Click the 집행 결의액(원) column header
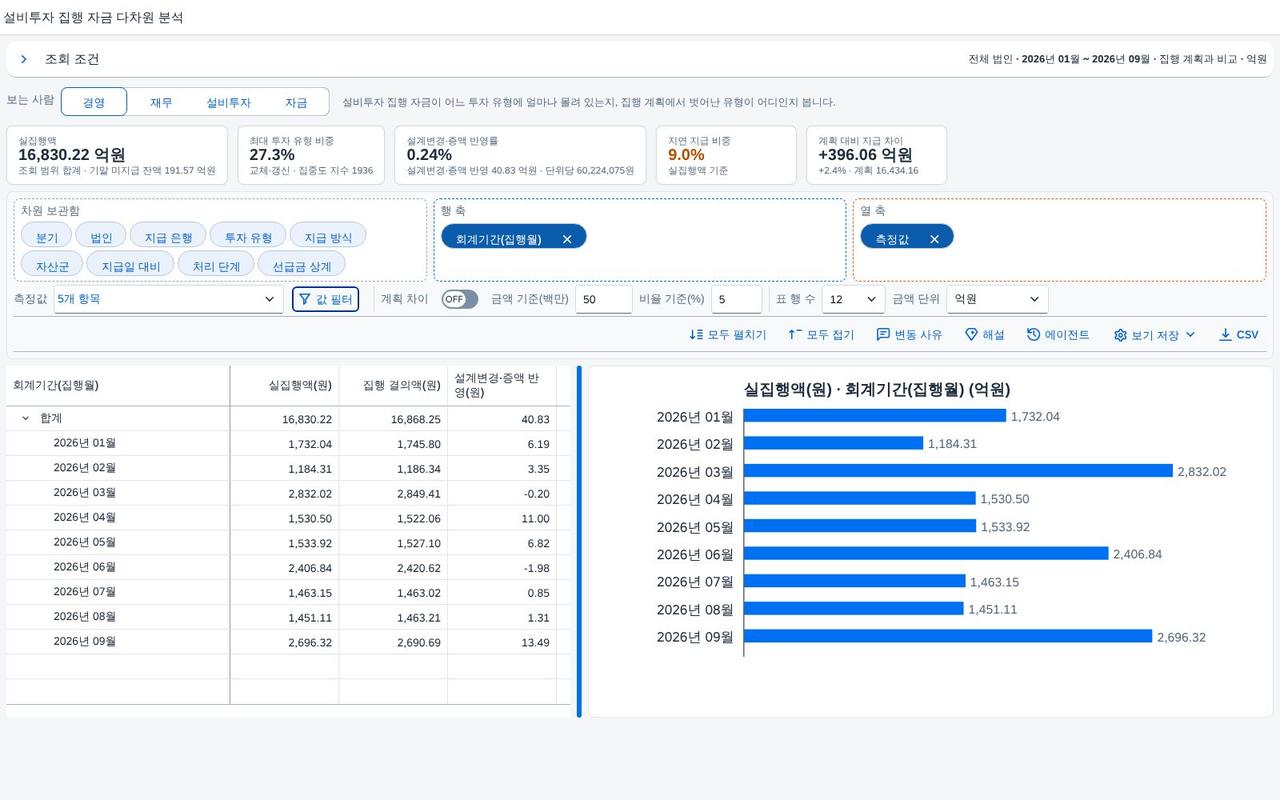This screenshot has height=800, width=1280. 393,385
